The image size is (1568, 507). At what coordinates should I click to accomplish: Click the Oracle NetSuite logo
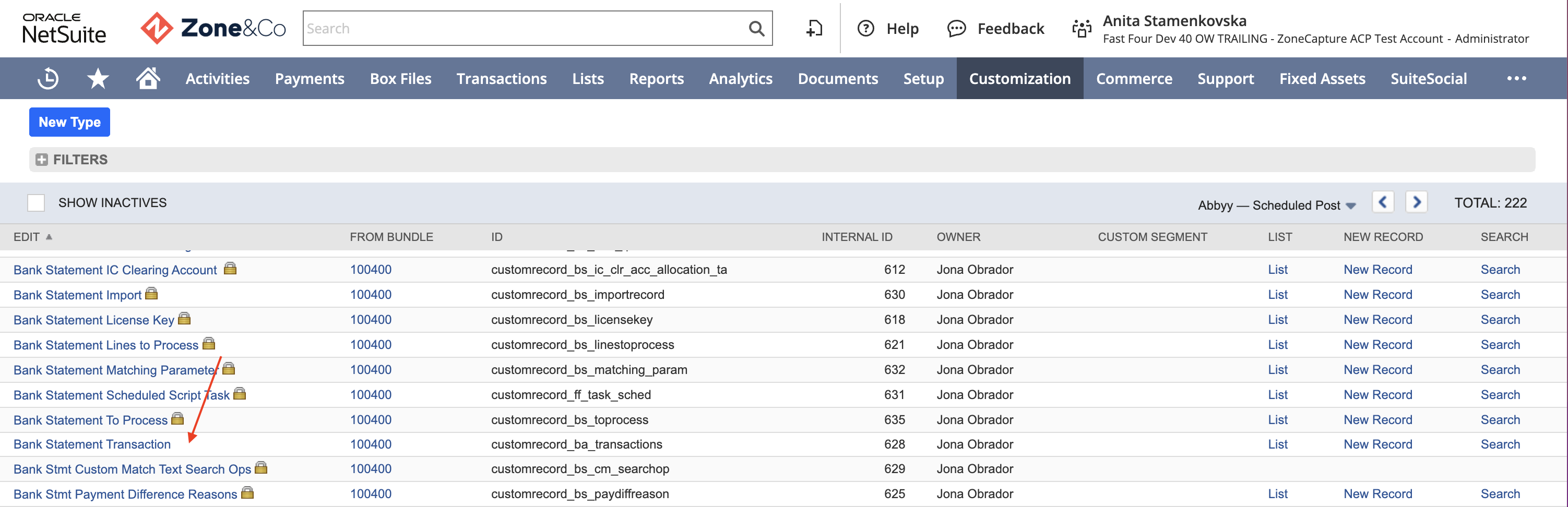[64, 28]
